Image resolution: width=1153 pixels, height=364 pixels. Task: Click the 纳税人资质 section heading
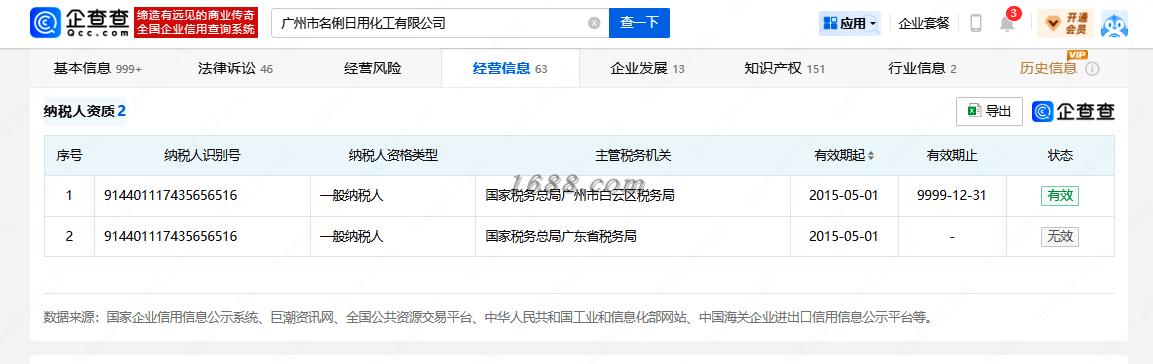click(85, 111)
